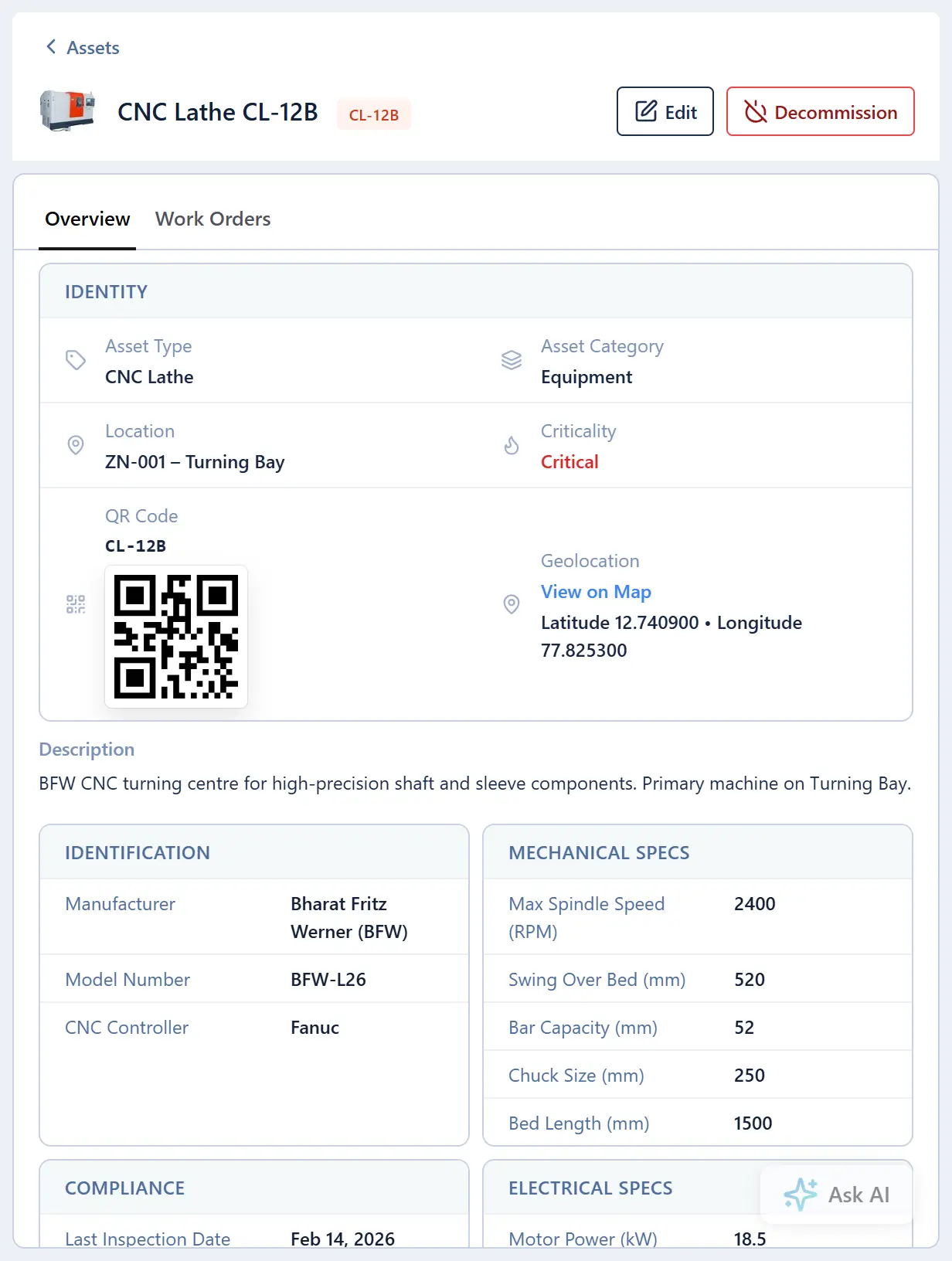Open the Edit asset button
Screen dimensions: 952x1261
[665, 111]
